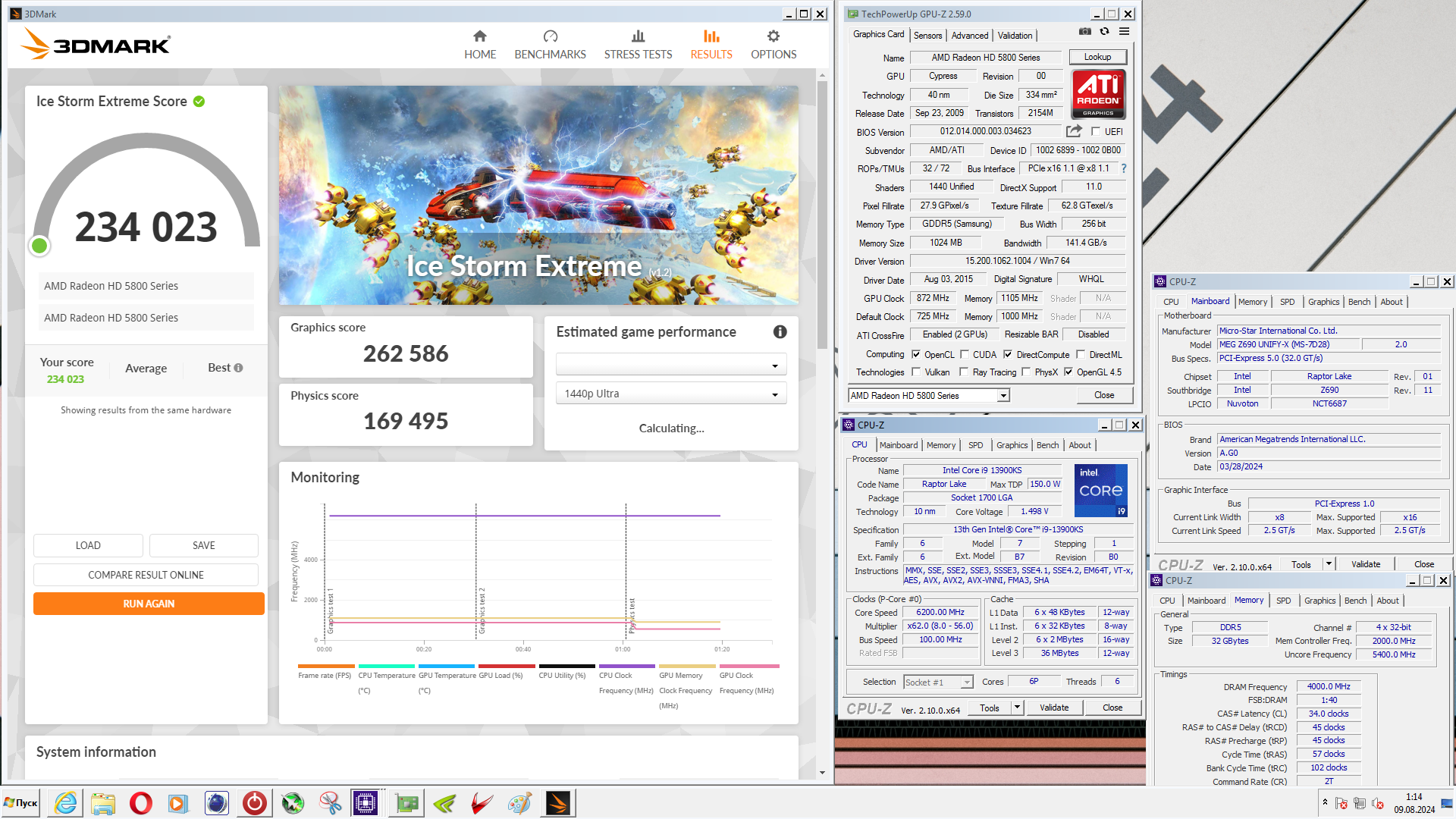The height and width of the screenshot is (819, 1456).
Task: Click the Frame rate (FPS) legend swatch
Action: point(325,667)
